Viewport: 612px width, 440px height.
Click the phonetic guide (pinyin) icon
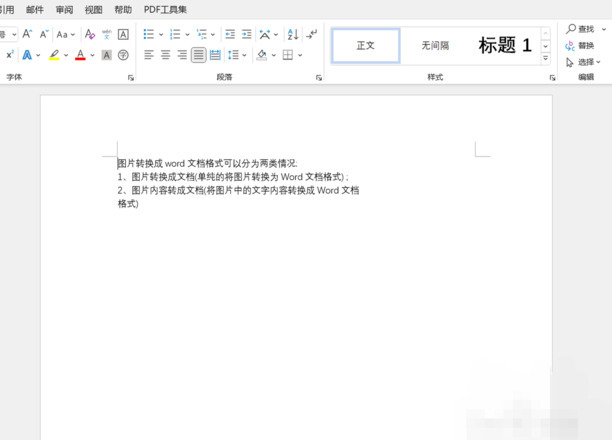click(107, 34)
